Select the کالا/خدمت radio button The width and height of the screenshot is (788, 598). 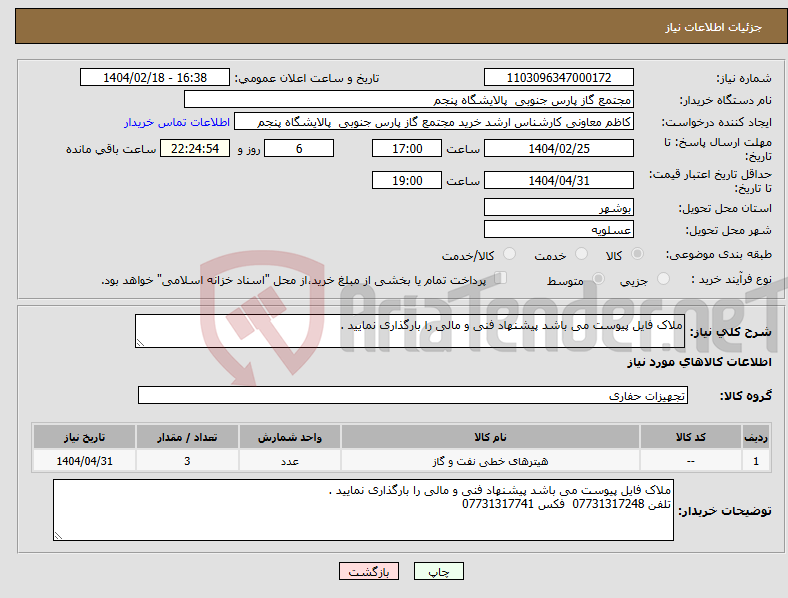tap(509, 254)
